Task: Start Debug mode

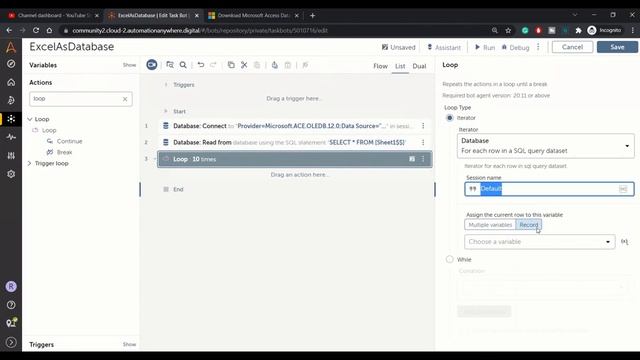Action: [515, 47]
